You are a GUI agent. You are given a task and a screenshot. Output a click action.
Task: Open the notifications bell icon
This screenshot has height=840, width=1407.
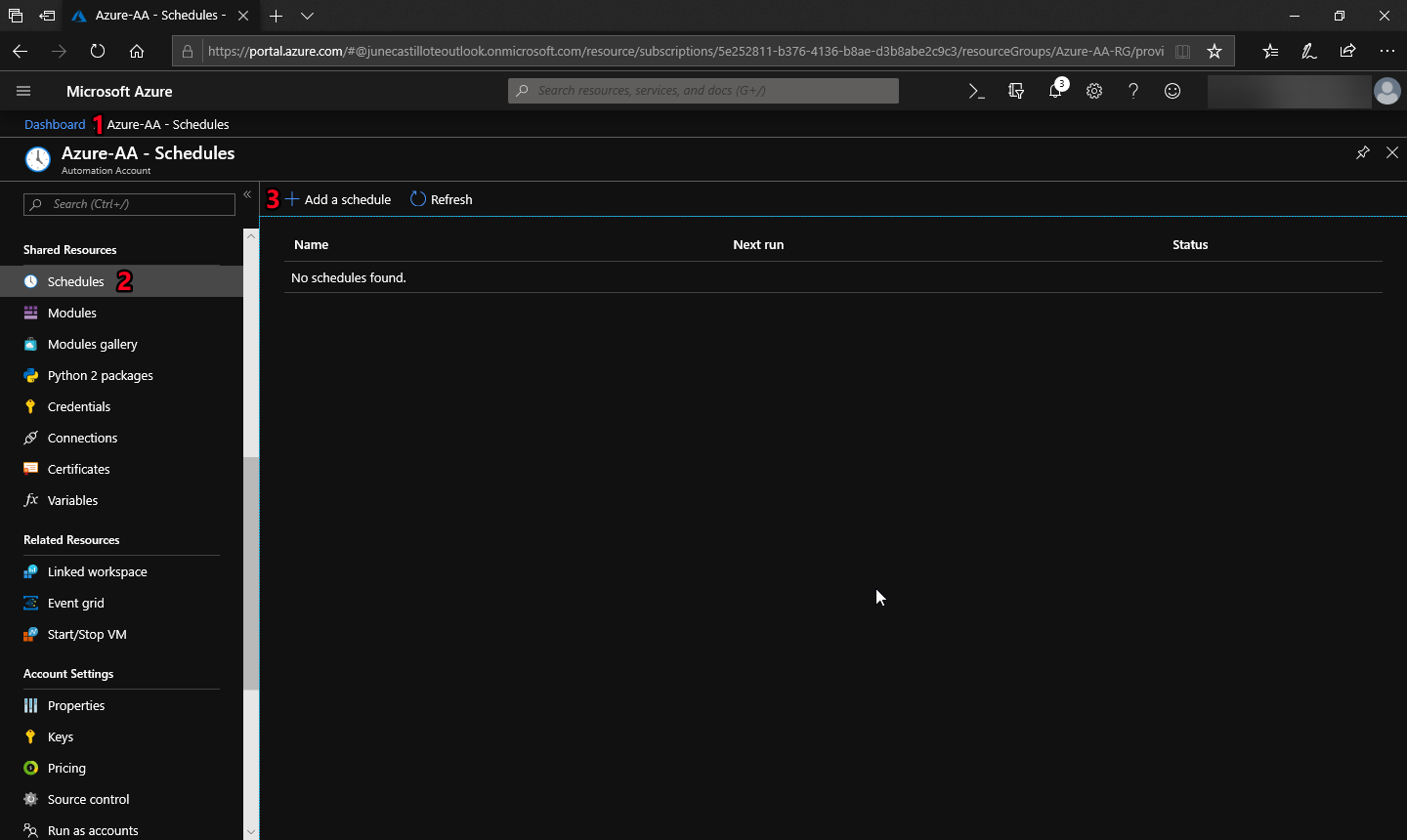(x=1055, y=91)
